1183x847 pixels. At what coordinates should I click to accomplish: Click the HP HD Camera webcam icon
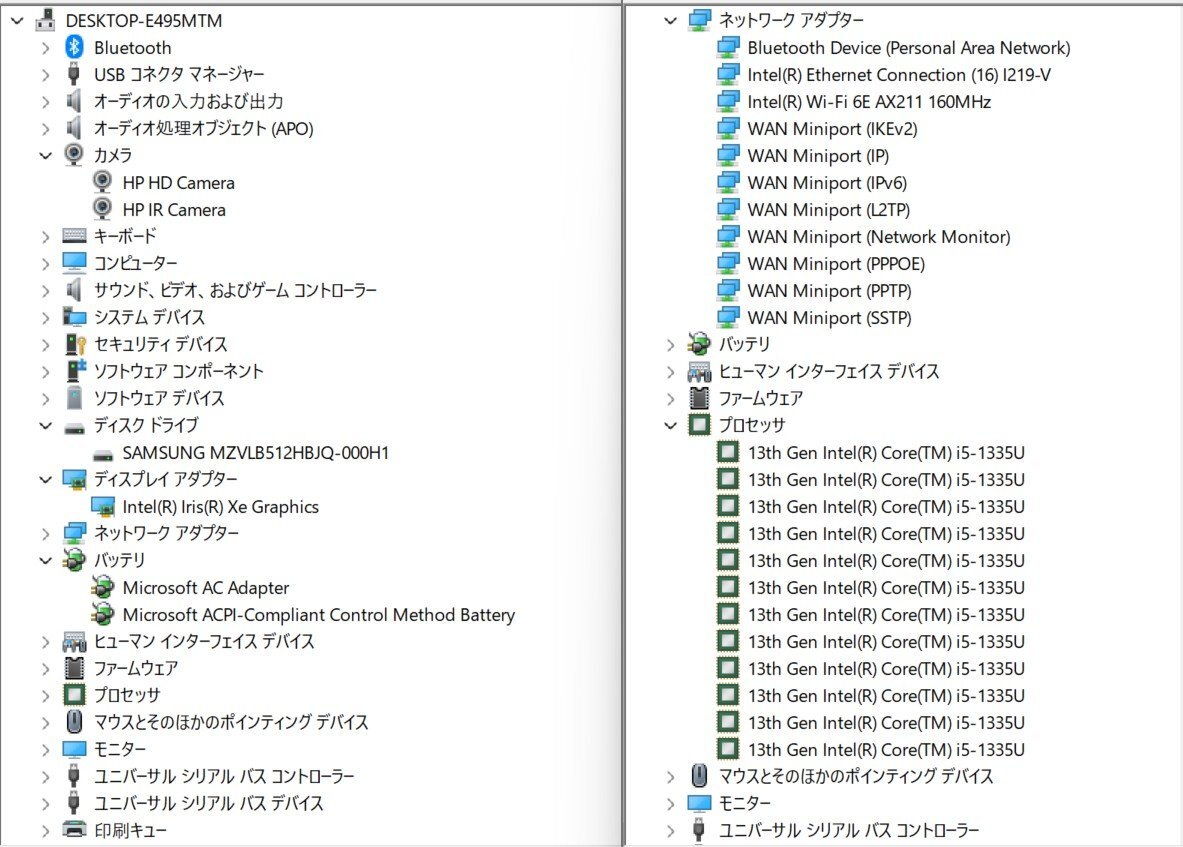(x=103, y=182)
